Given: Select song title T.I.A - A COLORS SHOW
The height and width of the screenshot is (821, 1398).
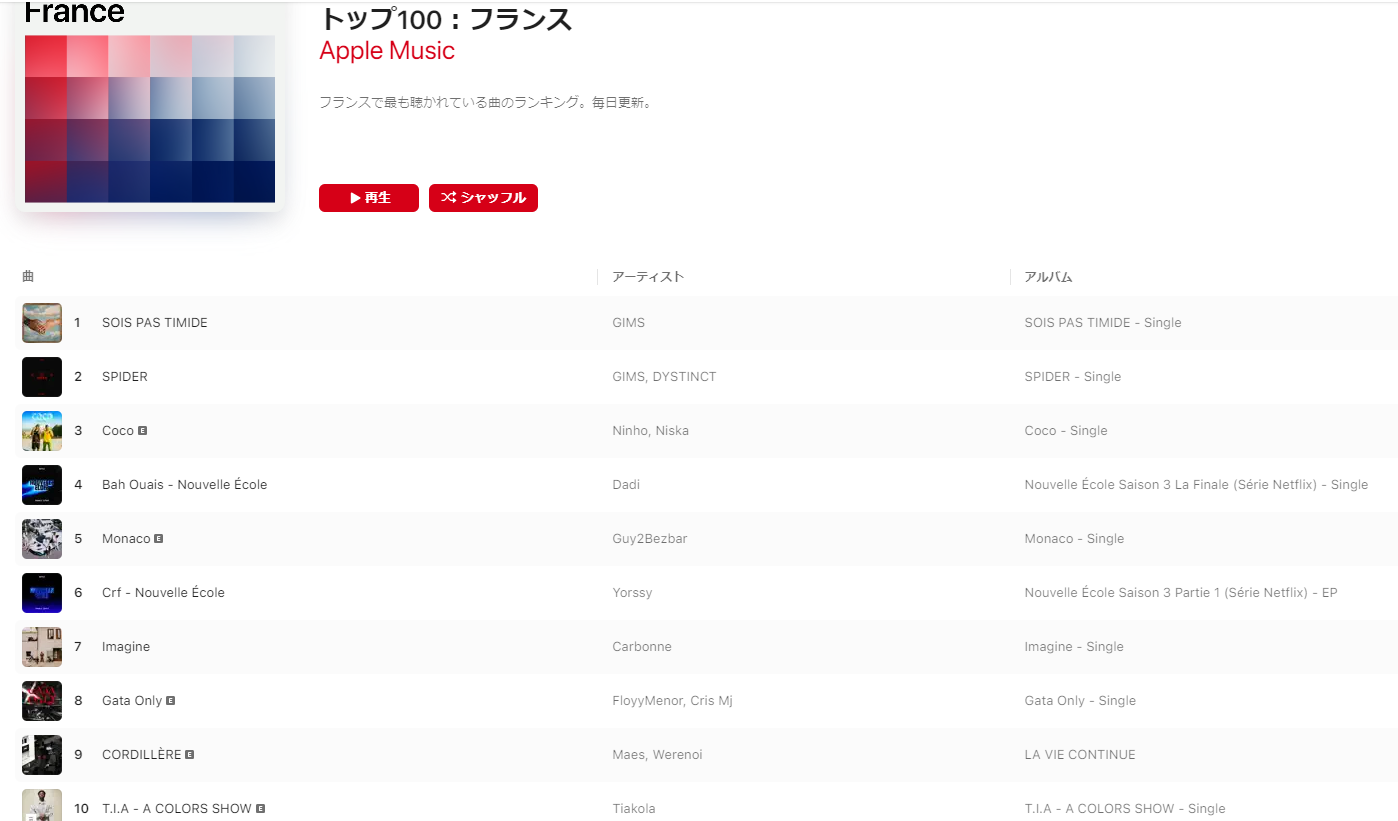Looking at the screenshot, I should (177, 809).
